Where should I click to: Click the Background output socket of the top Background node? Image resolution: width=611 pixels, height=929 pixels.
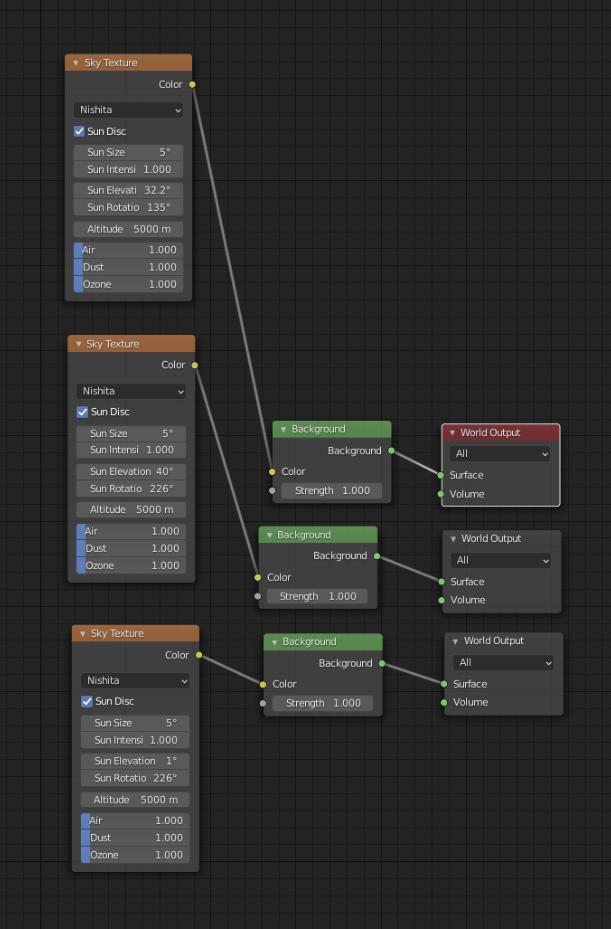click(x=391, y=451)
